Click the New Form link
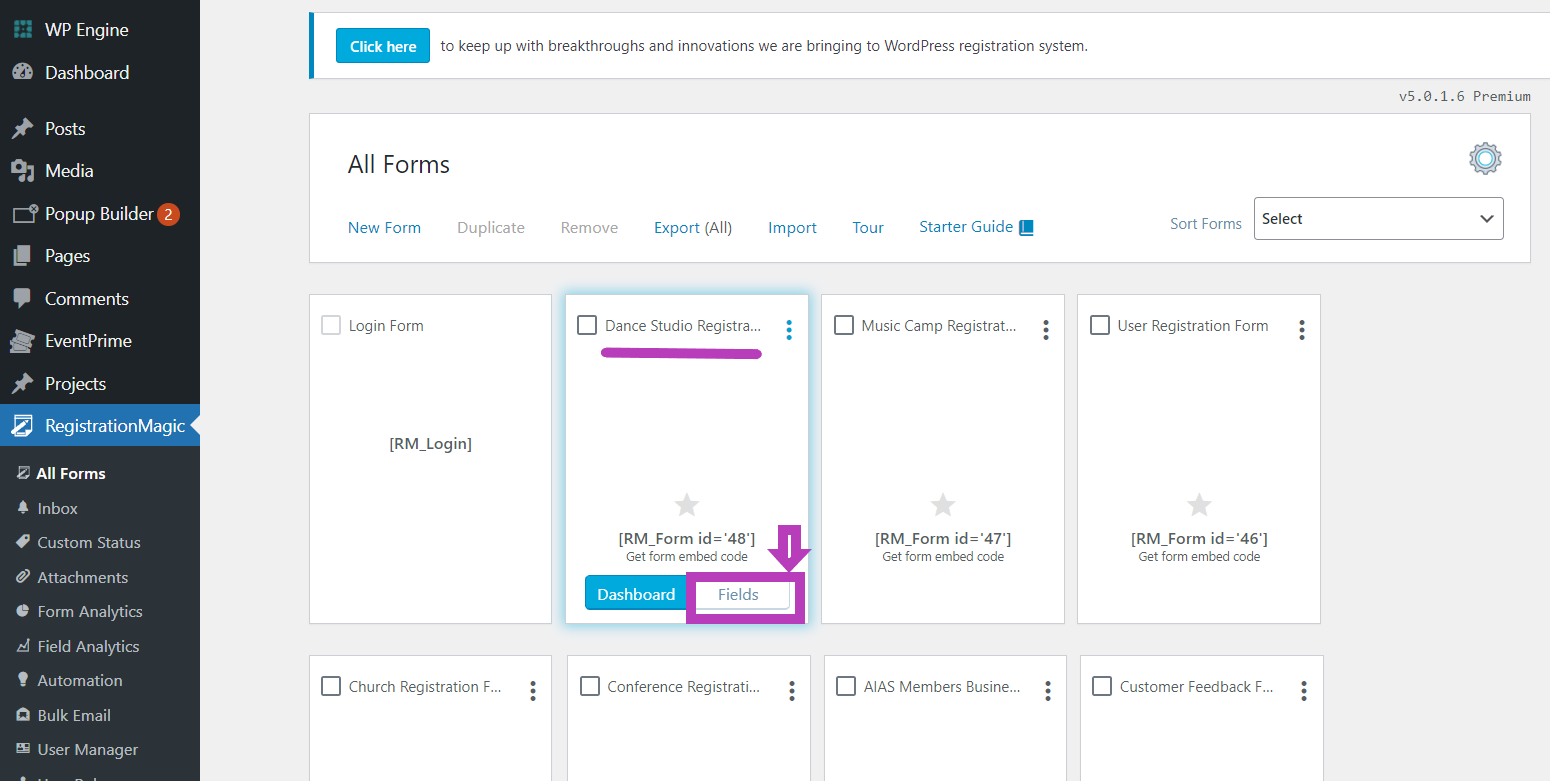Screen dimensions: 1550x781 click(384, 228)
